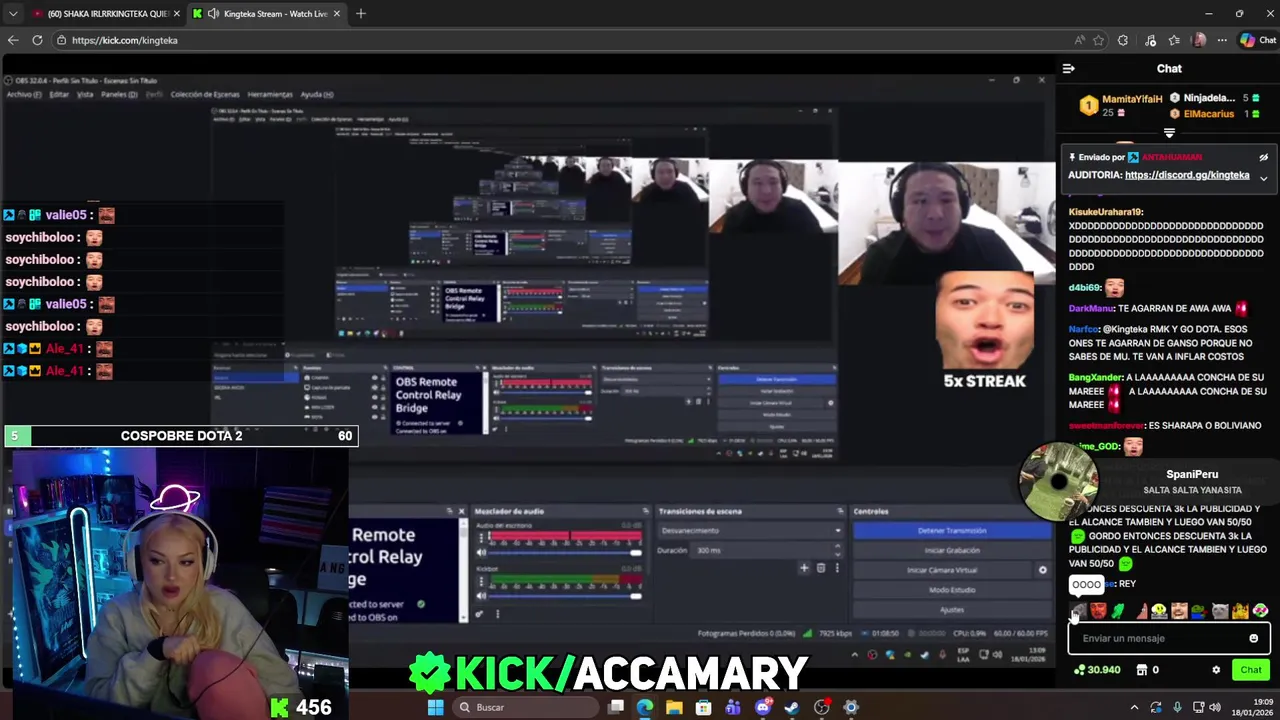This screenshot has height=720, width=1280.
Task: Open OBS Studio from the taskbar
Action: click(822, 707)
